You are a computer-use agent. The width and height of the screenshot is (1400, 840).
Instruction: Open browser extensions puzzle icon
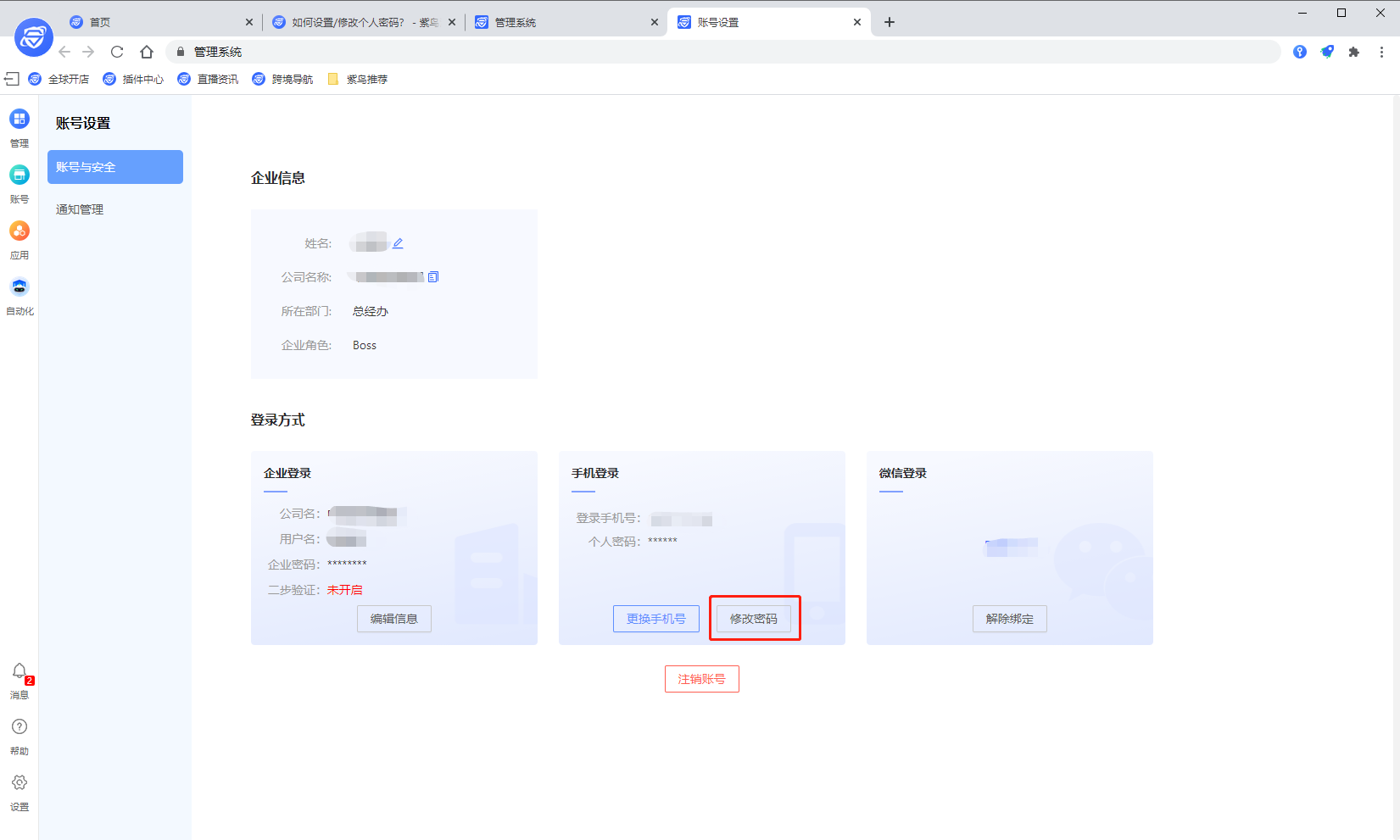point(1354,51)
